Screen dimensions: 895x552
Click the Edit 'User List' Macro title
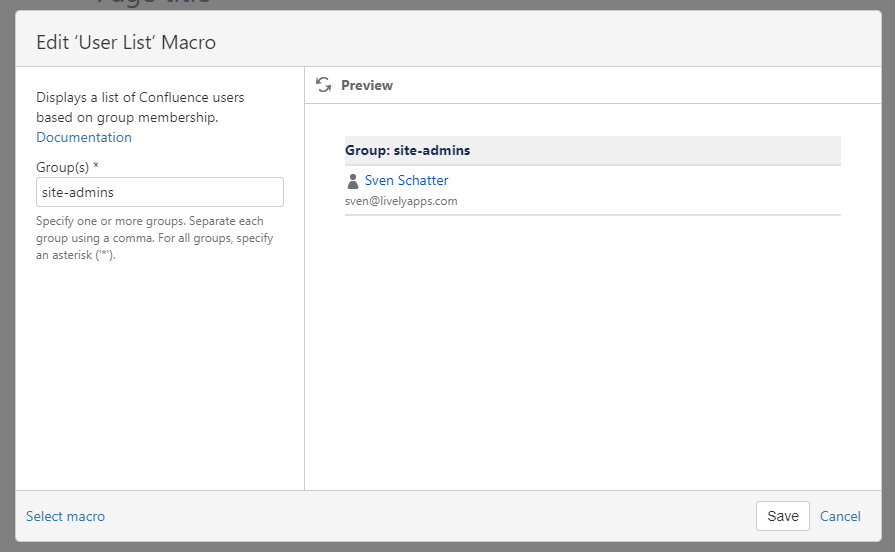pos(126,42)
